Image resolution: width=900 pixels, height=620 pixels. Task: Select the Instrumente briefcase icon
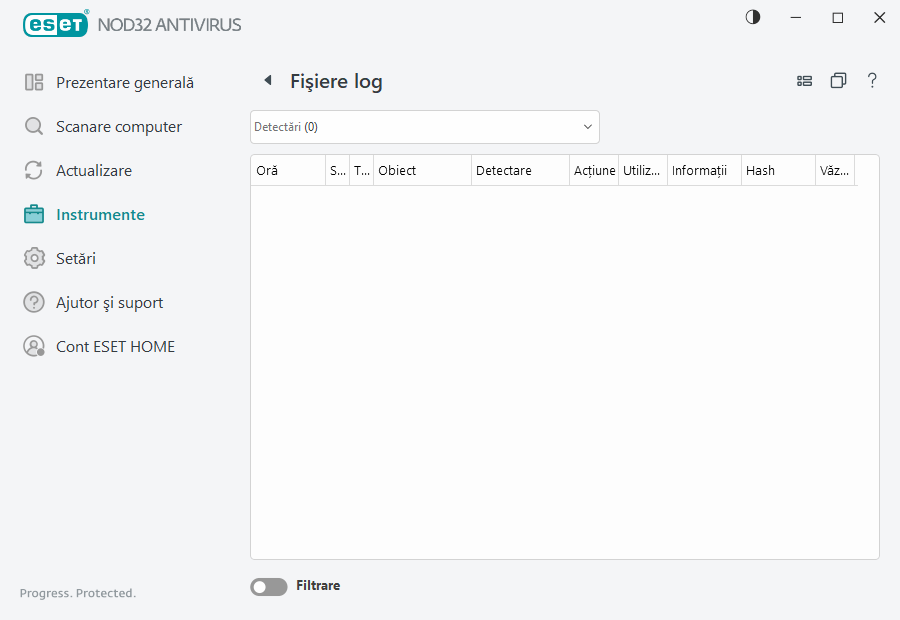pos(35,214)
